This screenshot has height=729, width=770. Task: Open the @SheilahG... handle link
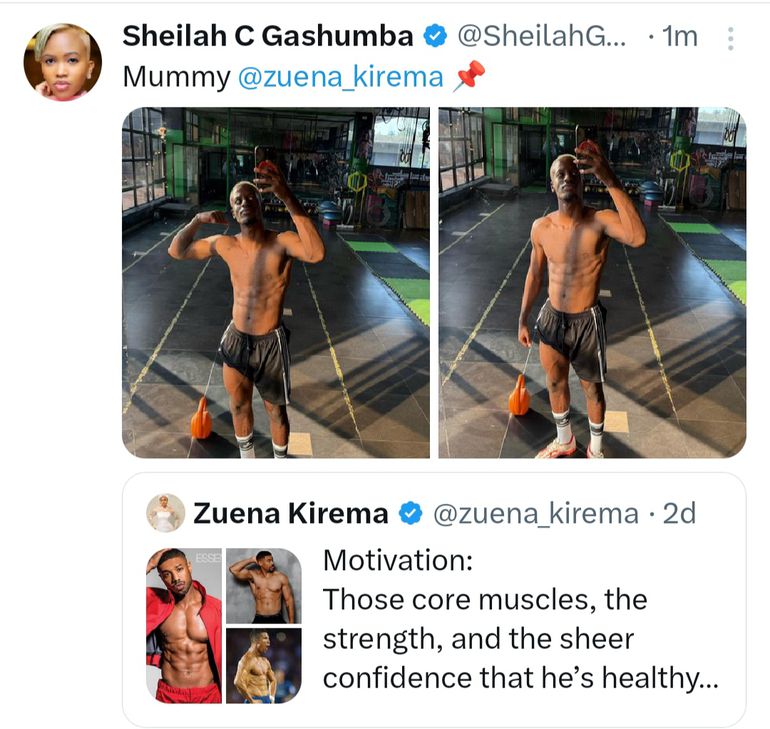(542, 36)
